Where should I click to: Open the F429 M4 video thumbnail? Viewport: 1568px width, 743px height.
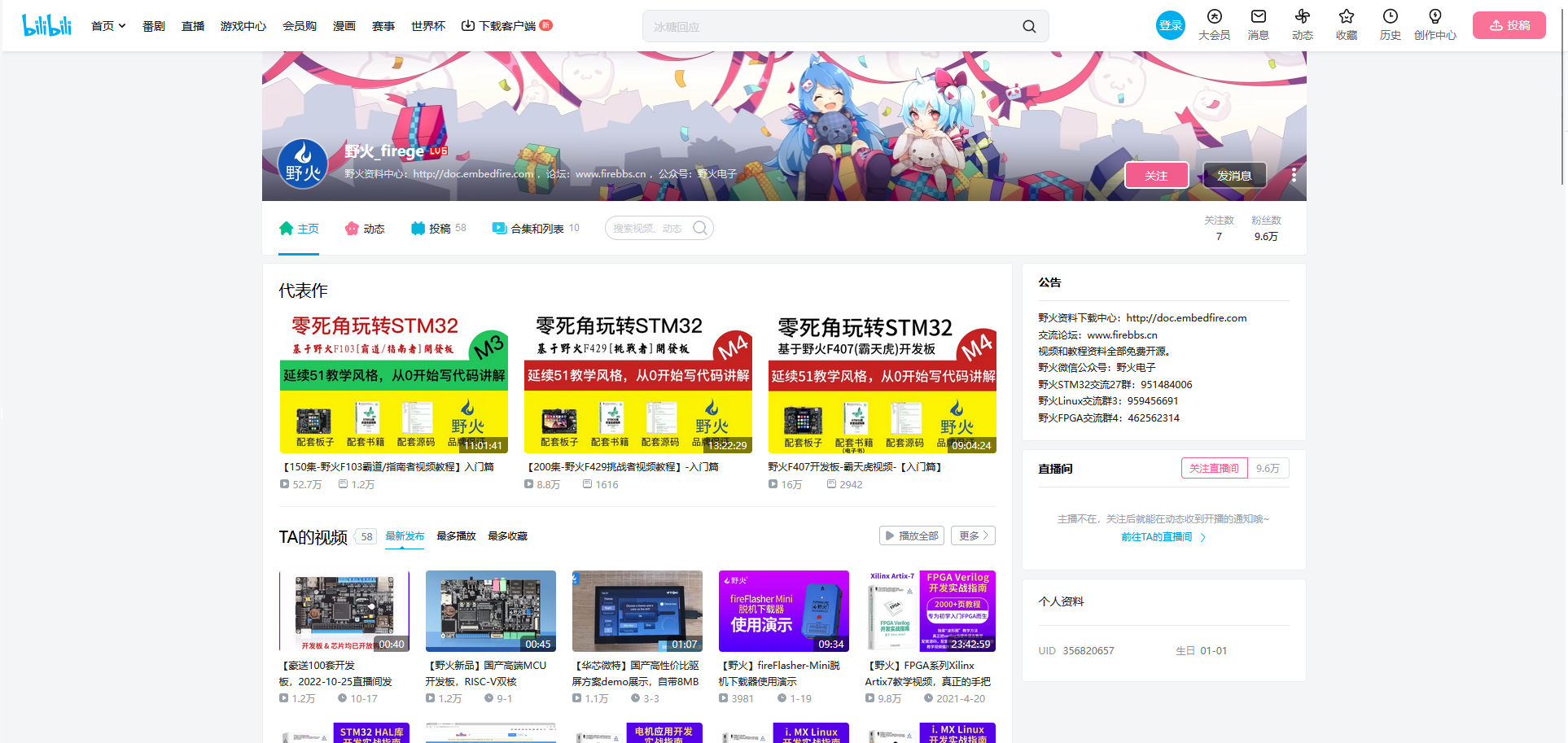(x=638, y=382)
